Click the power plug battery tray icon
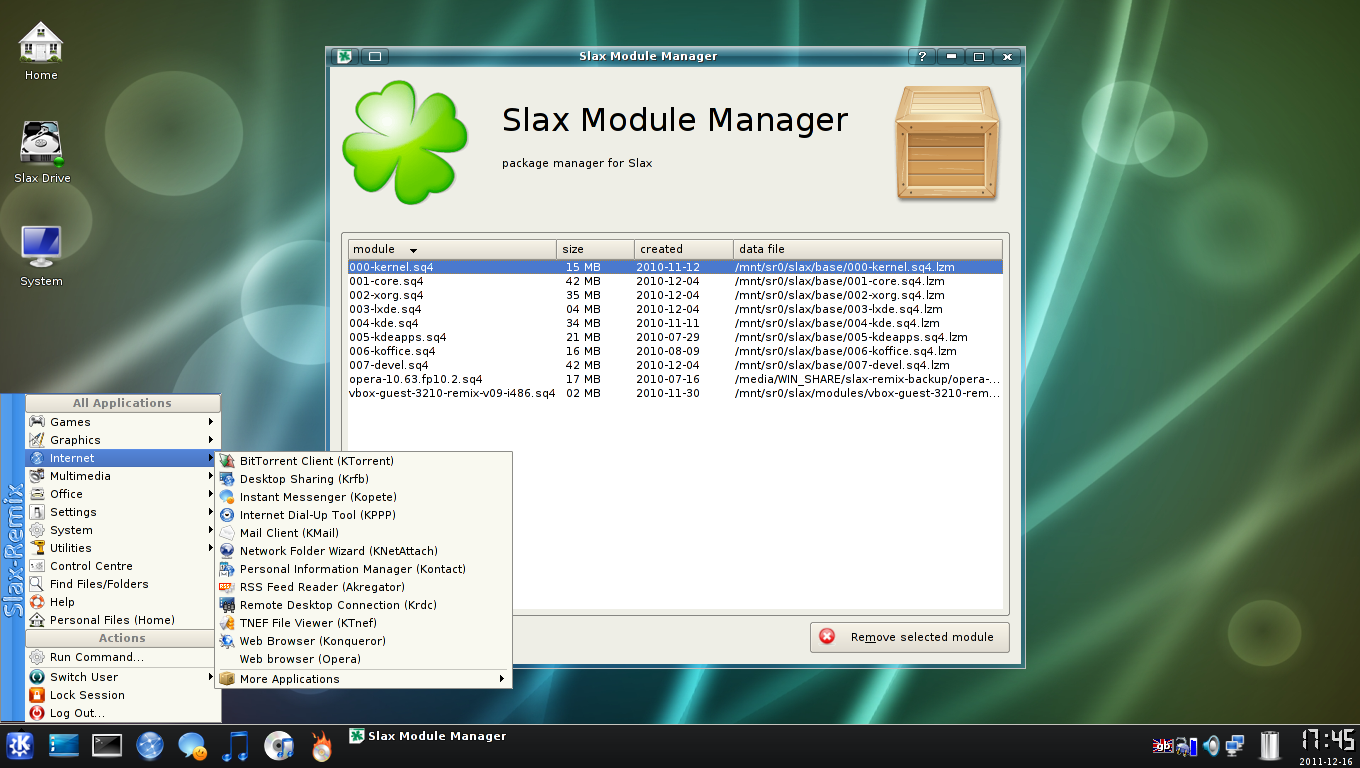 click(1187, 746)
